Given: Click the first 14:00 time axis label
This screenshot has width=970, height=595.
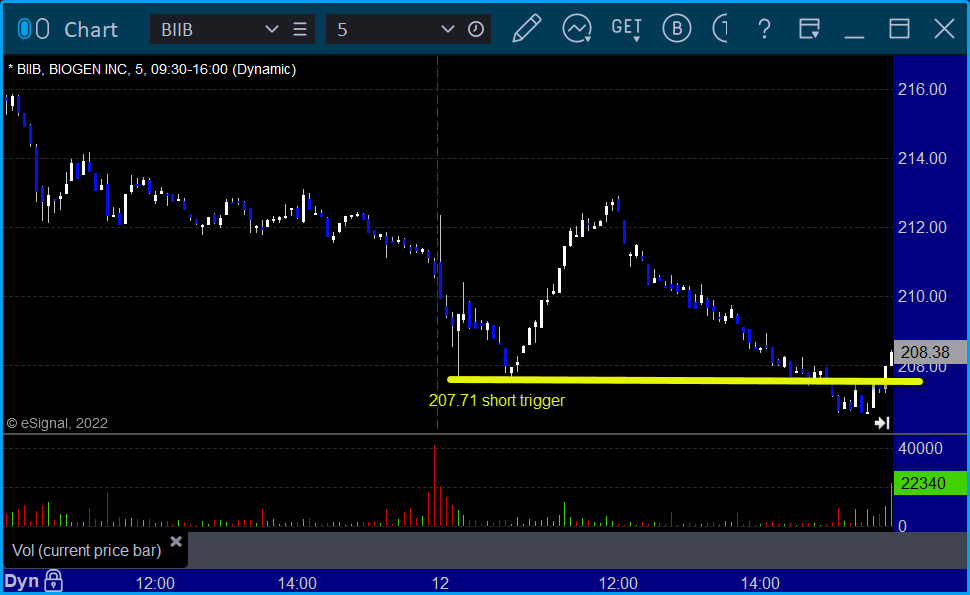Looking at the screenshot, I should pyautogui.click(x=298, y=583).
